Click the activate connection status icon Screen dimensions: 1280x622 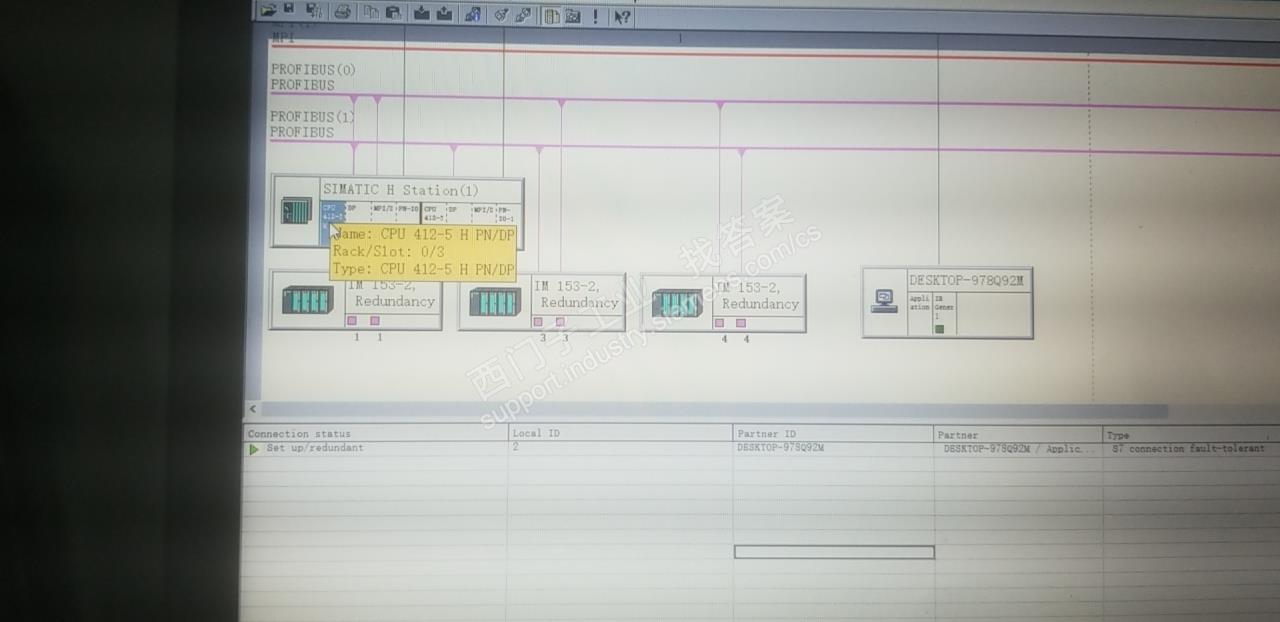point(501,15)
